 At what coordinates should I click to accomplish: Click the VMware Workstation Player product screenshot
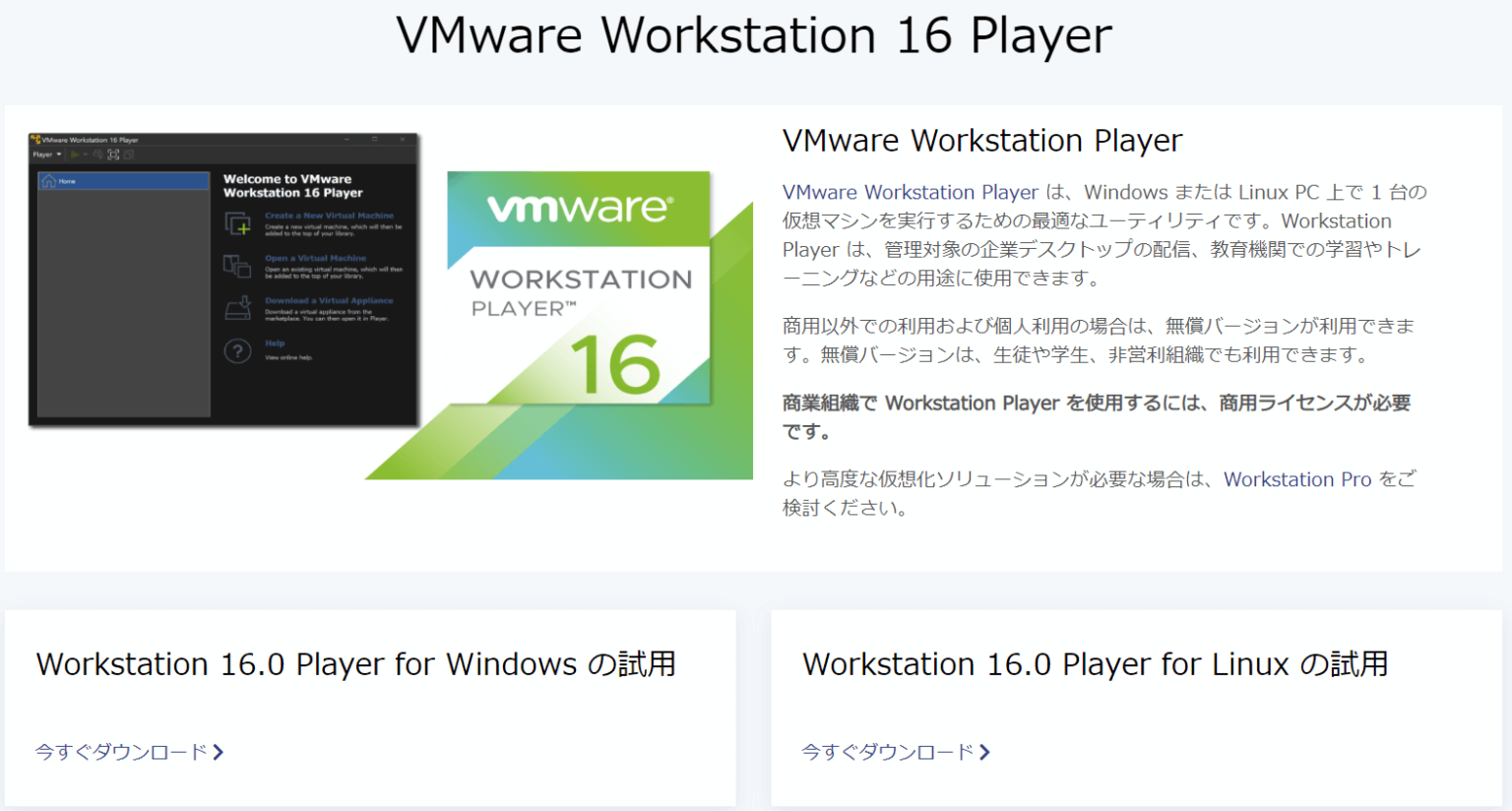(x=223, y=281)
